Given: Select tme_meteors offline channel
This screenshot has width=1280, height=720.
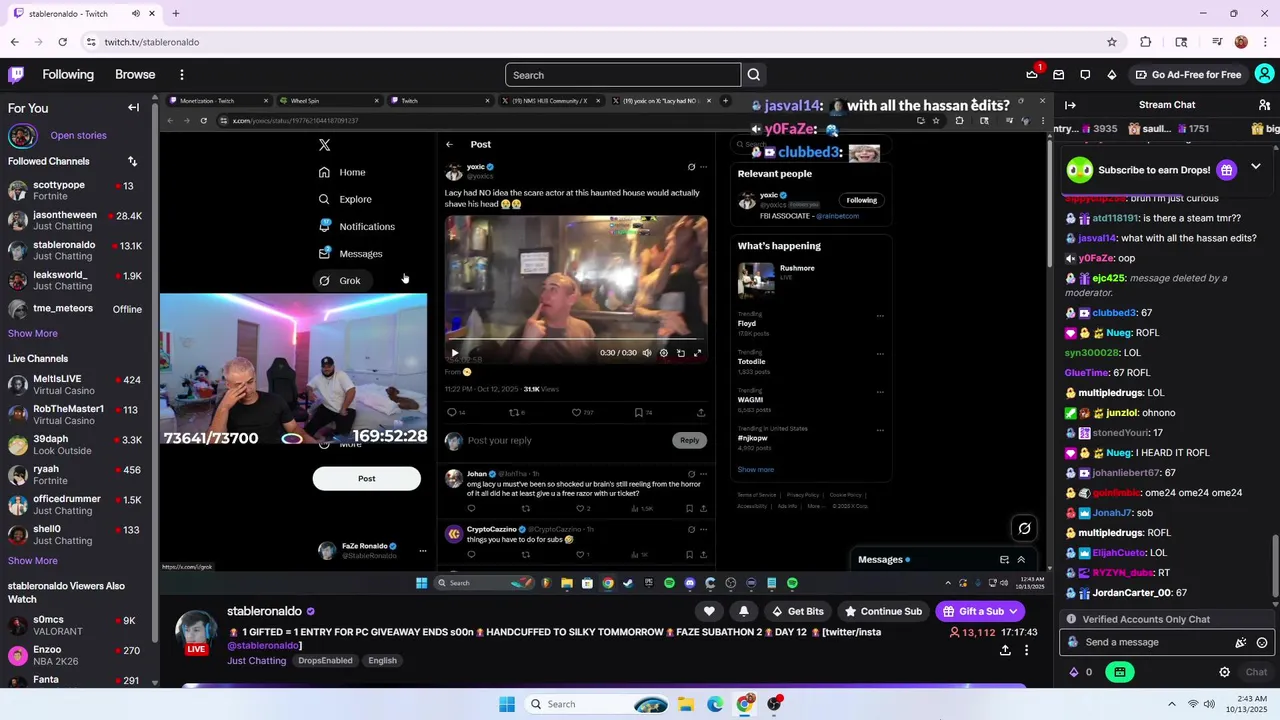Looking at the screenshot, I should (x=76, y=309).
